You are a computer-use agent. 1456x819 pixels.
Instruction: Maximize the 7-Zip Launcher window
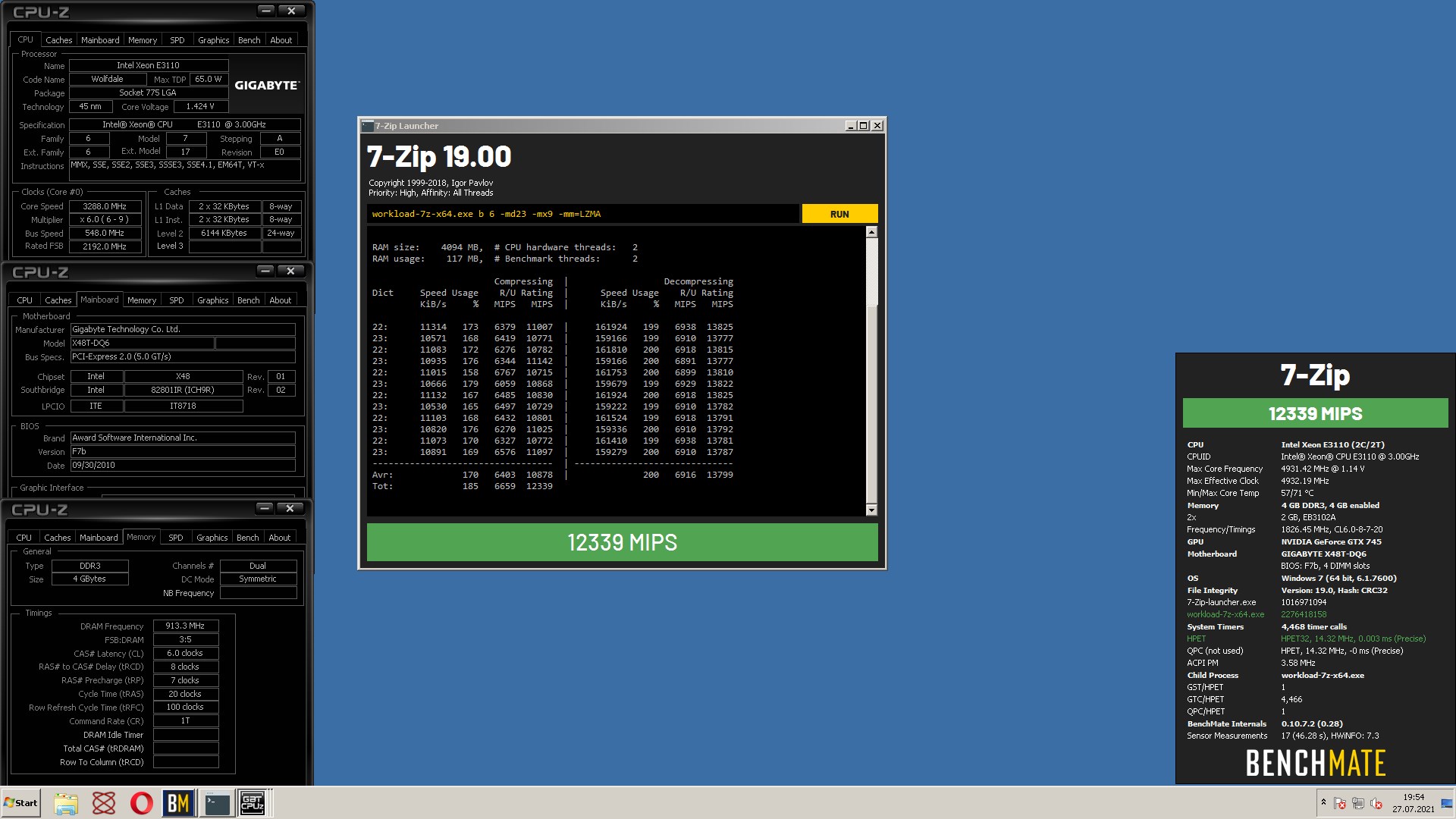pos(863,126)
